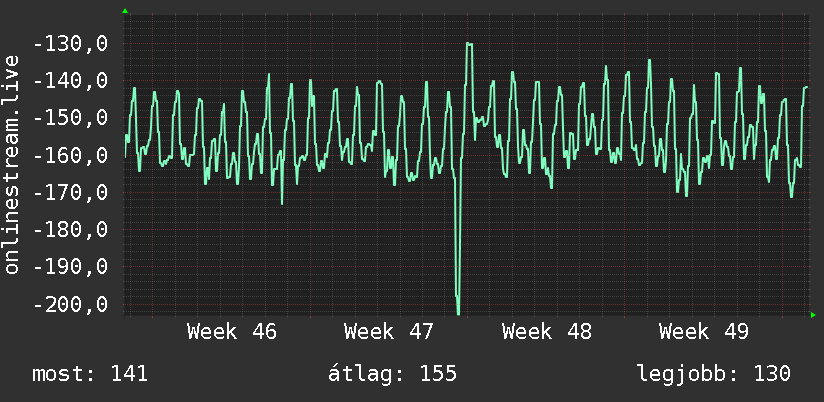Click the 'most: 141' current value
824x402 pixels.
click(90, 374)
